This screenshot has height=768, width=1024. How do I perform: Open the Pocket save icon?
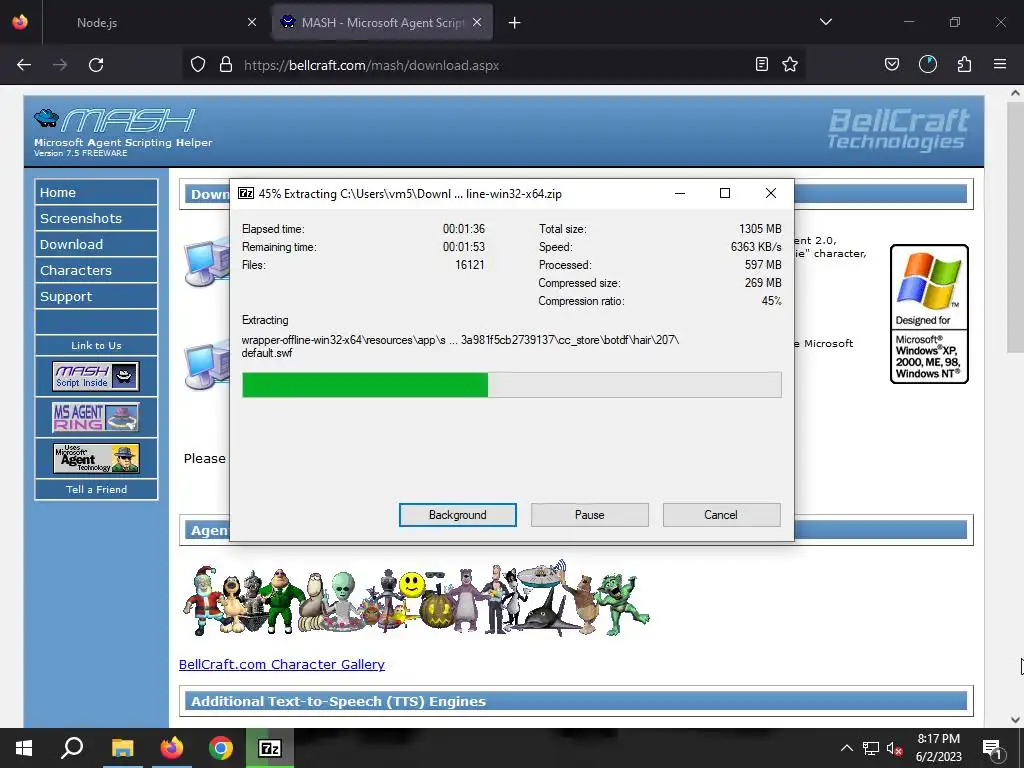[x=891, y=65]
